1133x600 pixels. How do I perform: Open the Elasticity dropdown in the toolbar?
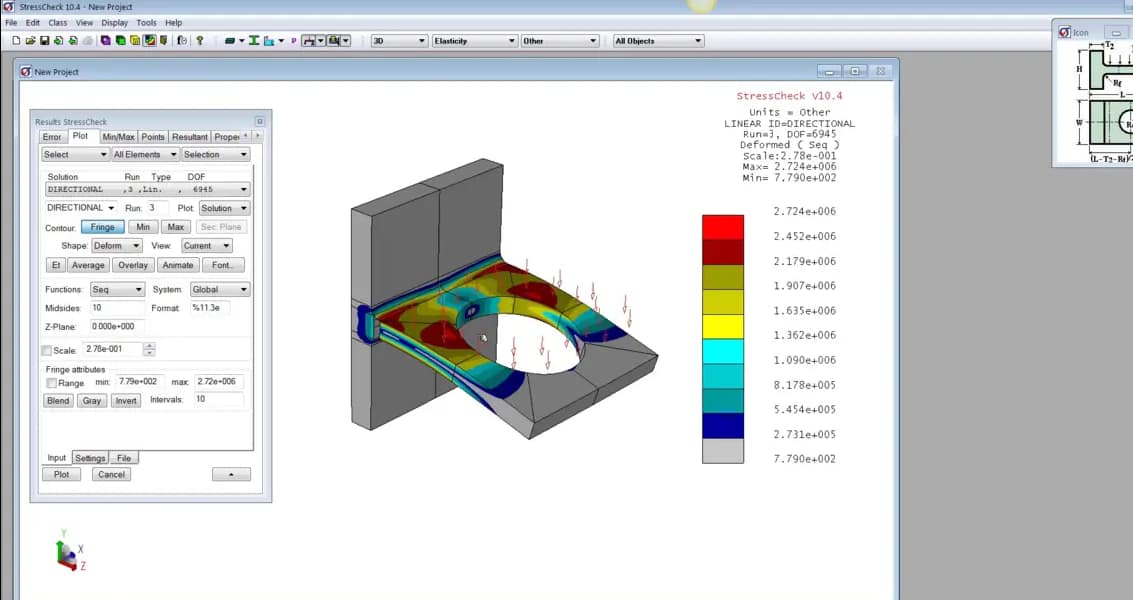pyautogui.click(x=474, y=40)
